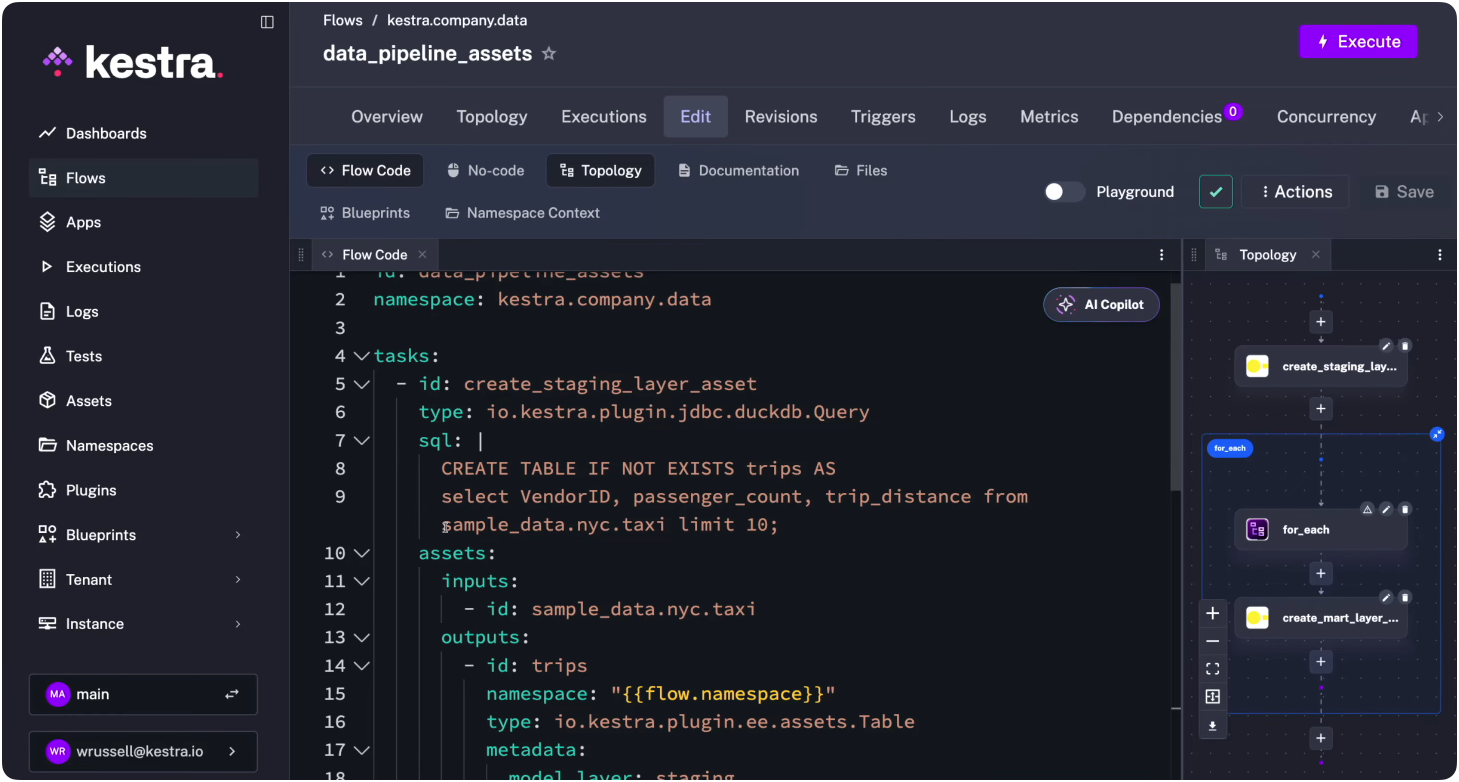The image size is (1459, 782).
Task: Collapse the tasks block on line 4
Action: point(360,355)
